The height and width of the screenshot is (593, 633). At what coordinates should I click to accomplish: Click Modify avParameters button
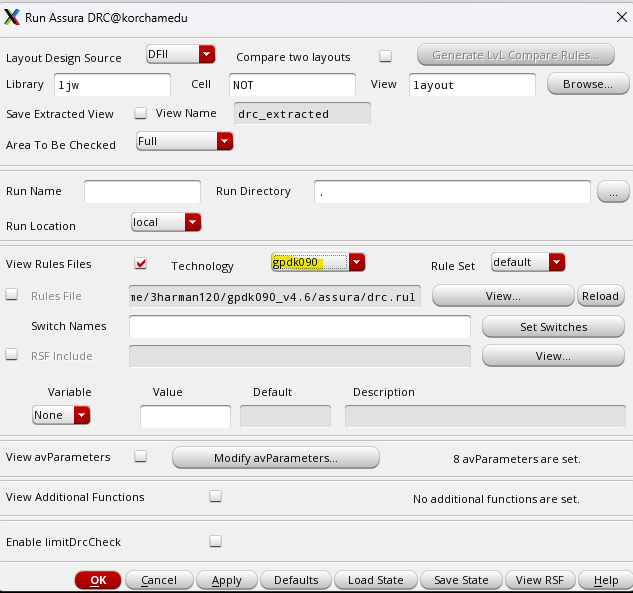pos(276,458)
